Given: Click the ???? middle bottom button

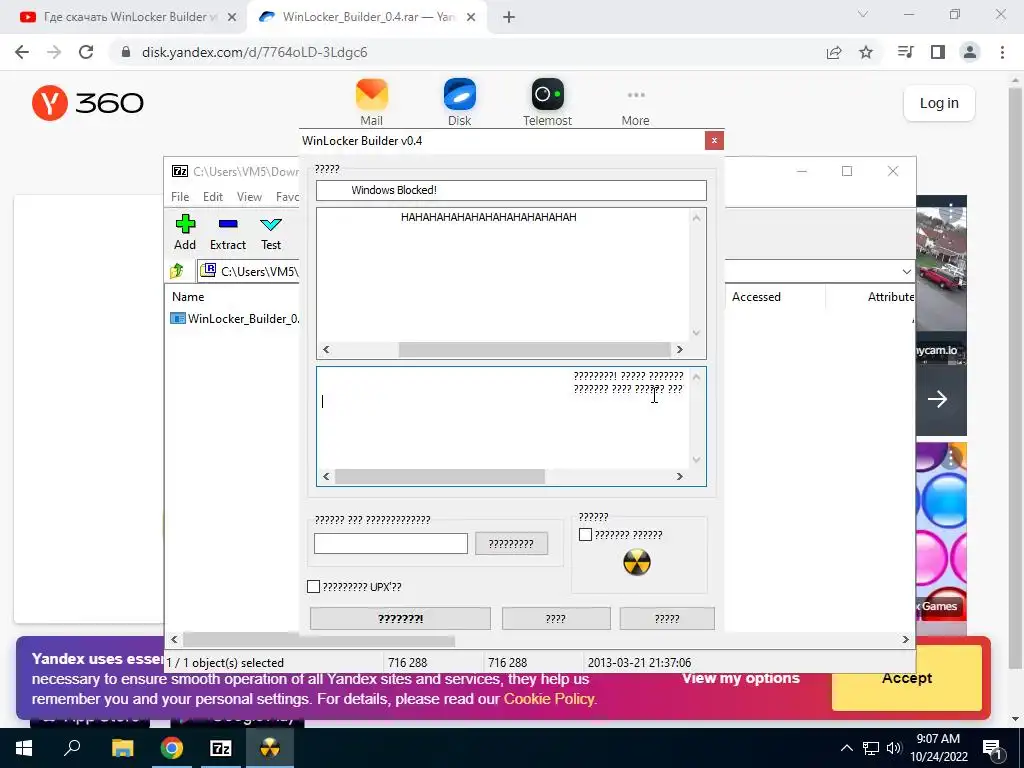Looking at the screenshot, I should 556,618.
